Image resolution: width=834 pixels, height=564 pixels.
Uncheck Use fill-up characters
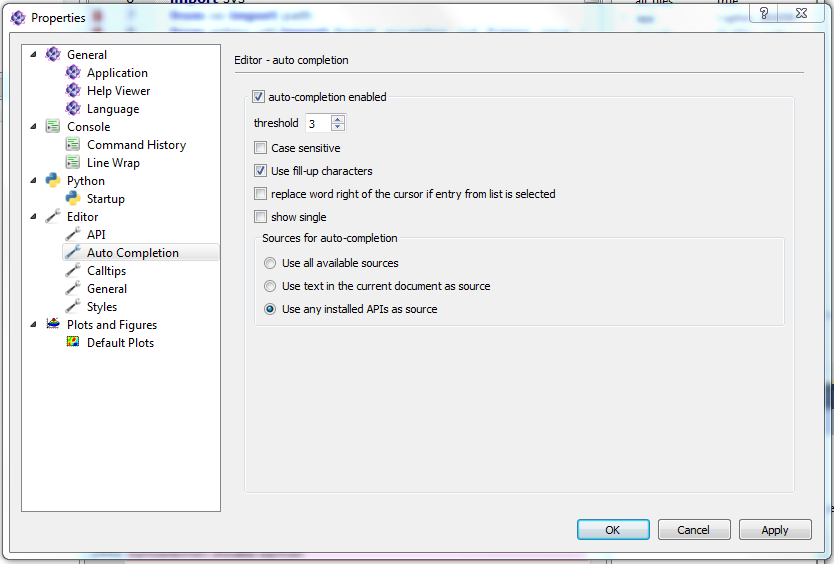(x=260, y=171)
